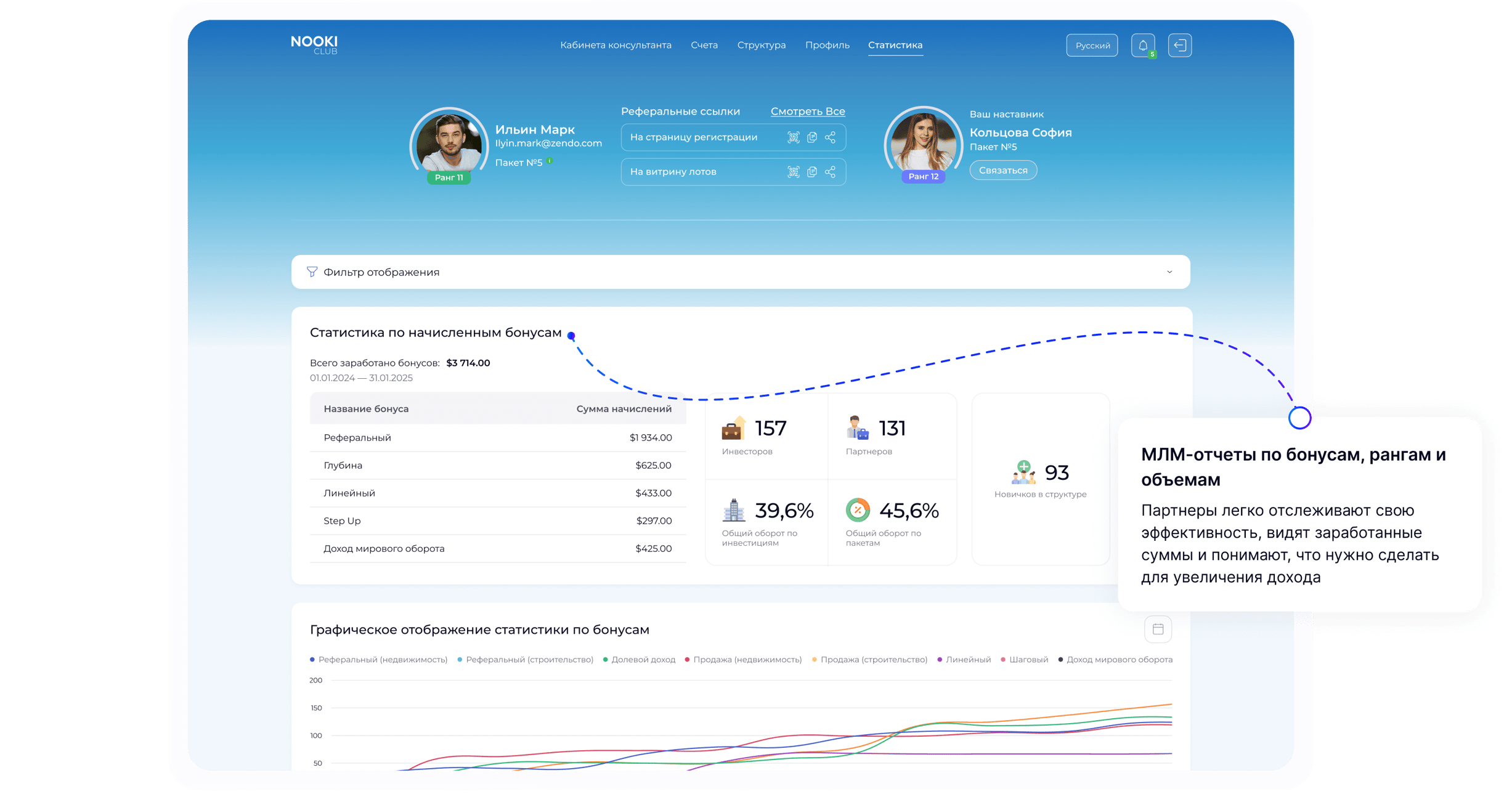
Task: Share the registration page referral link
Action: coord(831,137)
